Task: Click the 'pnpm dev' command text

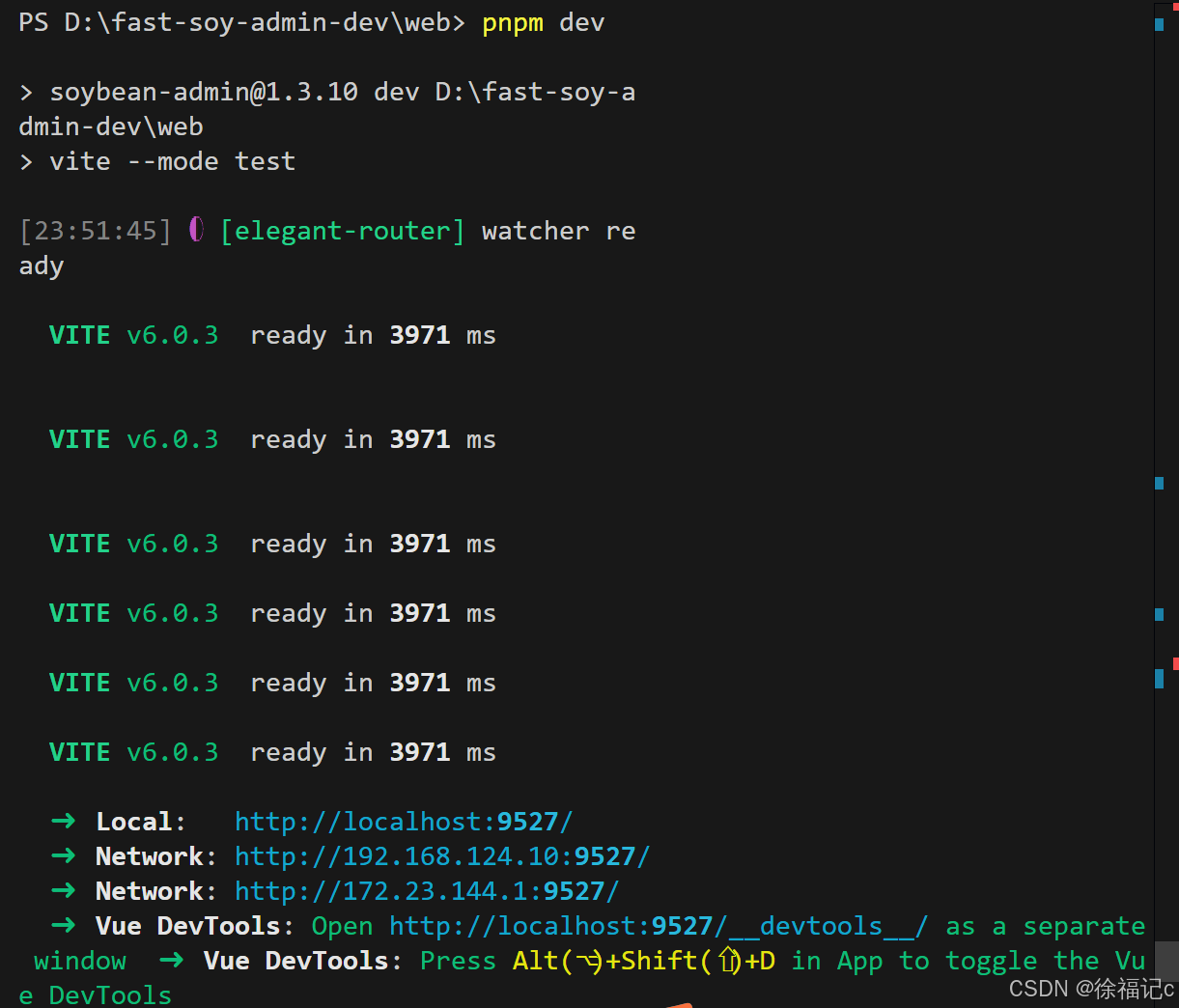Action: pos(544,22)
